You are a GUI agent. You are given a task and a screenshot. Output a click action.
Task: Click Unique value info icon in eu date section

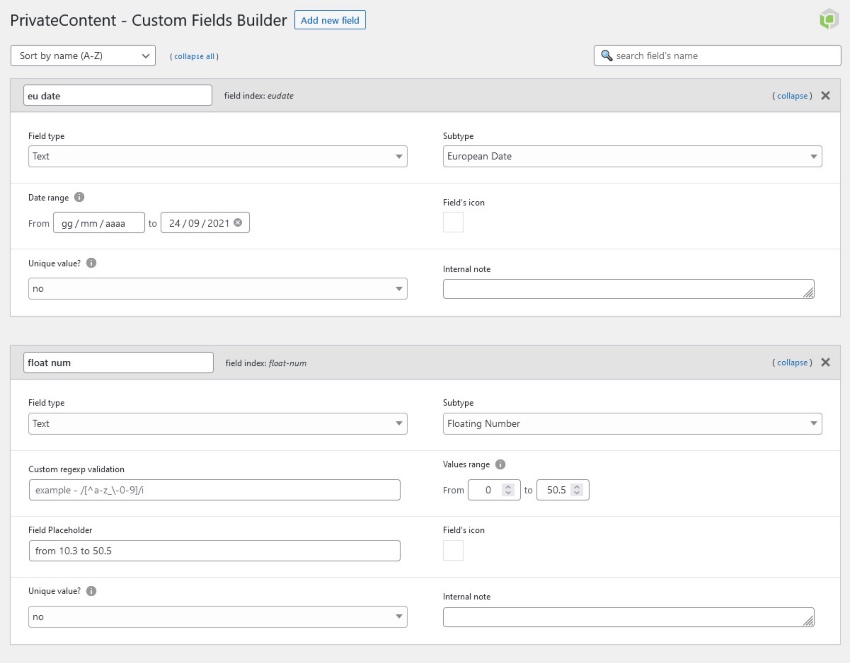[89, 264]
